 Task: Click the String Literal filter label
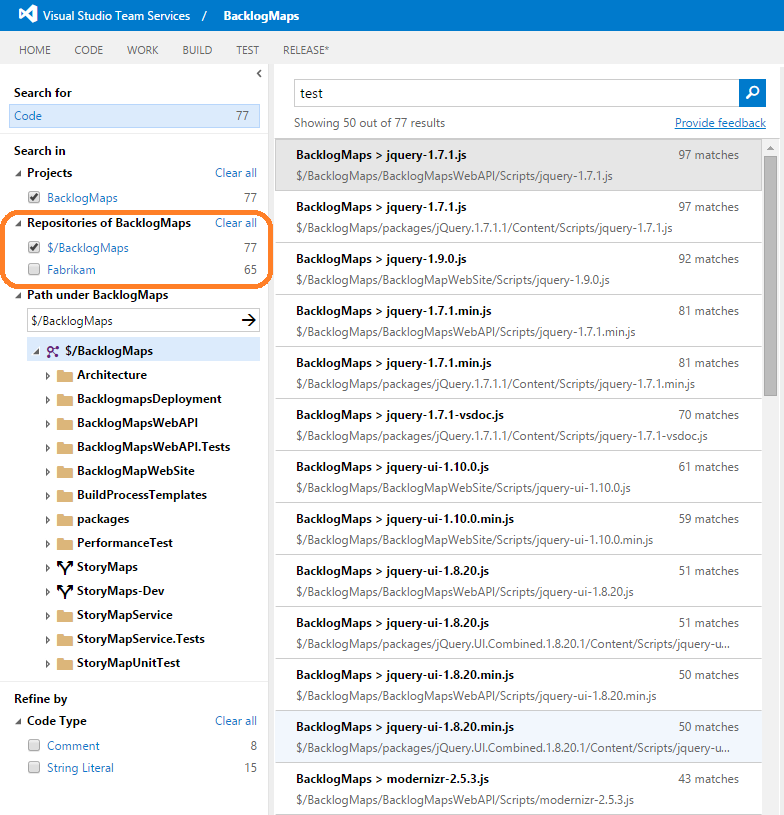[x=80, y=767]
